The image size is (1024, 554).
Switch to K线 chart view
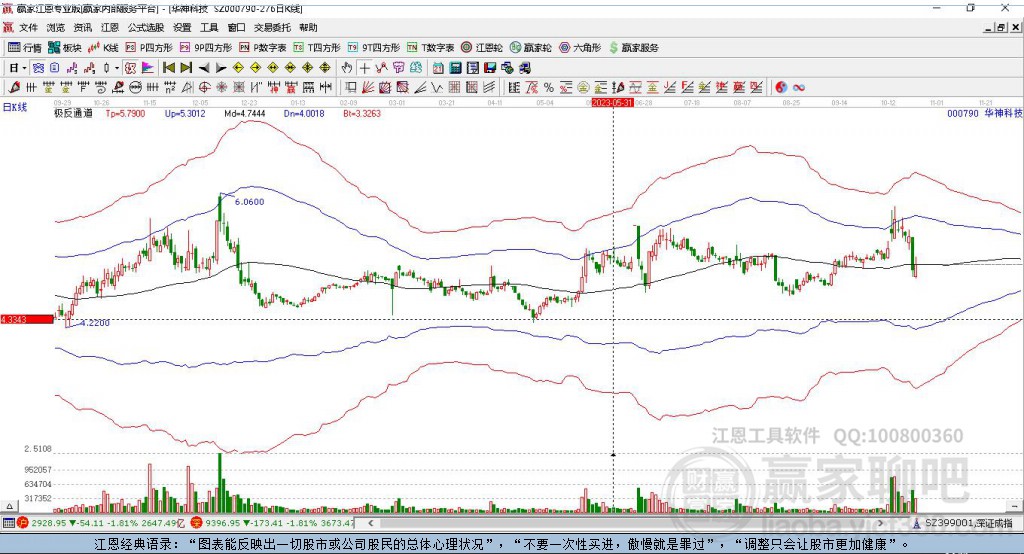pos(103,48)
